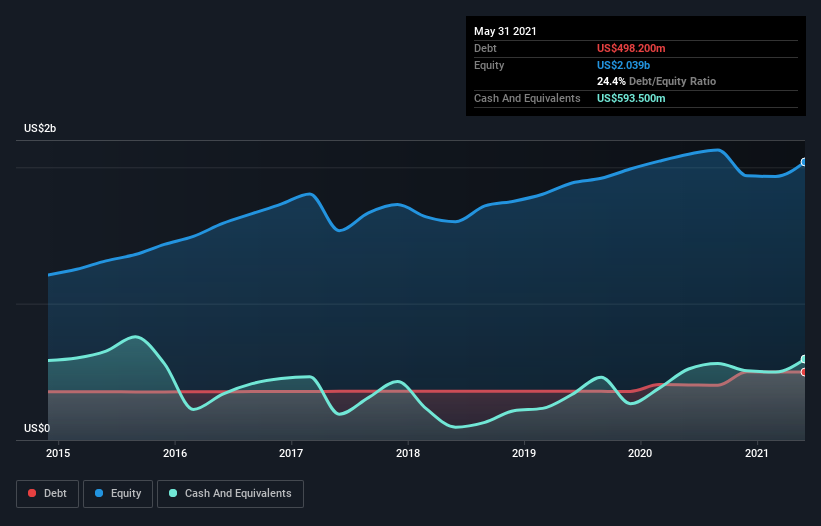Click the 2019 x-axis label
This screenshot has height=526, width=821.
point(524,453)
